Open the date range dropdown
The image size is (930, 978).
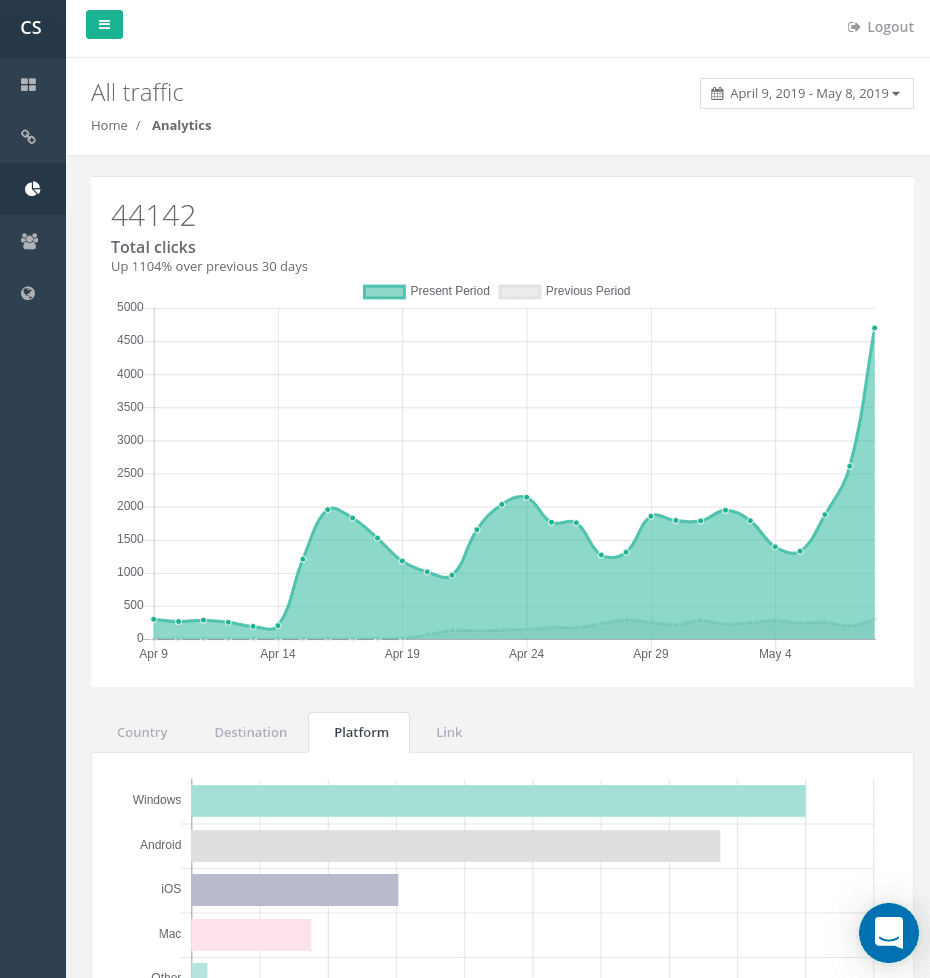tap(807, 93)
